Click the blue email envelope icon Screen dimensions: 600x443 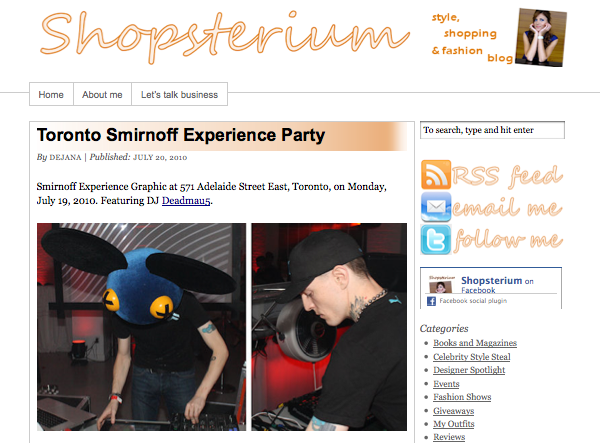pyautogui.click(x=436, y=207)
